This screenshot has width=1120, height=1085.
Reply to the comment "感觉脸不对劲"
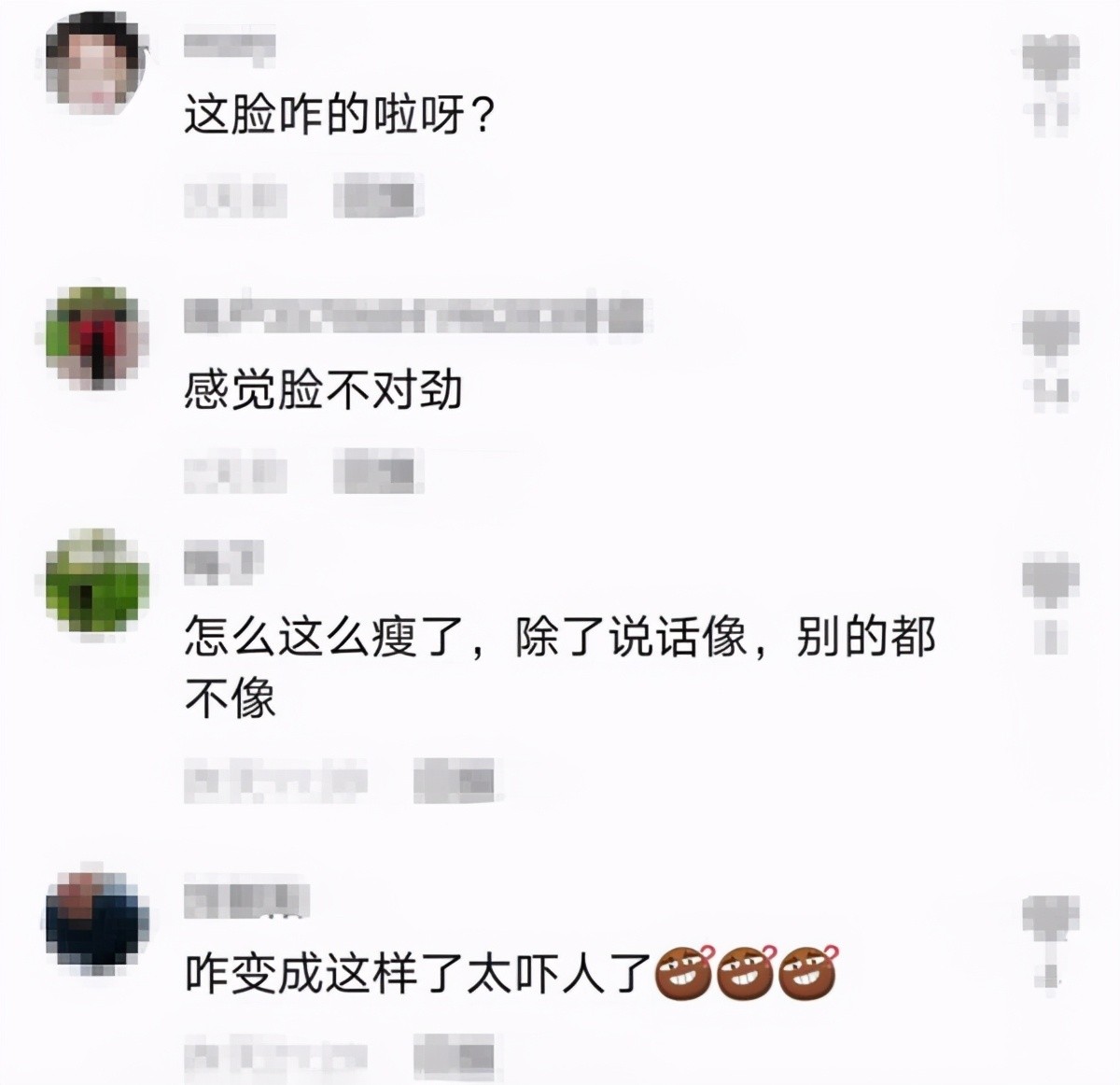coord(378,473)
